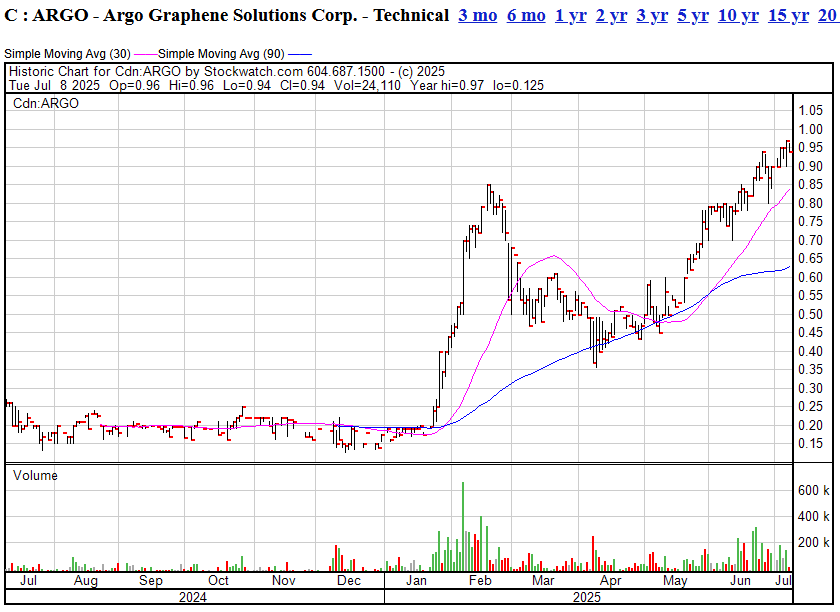Click the chart title 'Argo Graphene Solutions Corp.'
Screen dimensions: 840x612
point(230,16)
